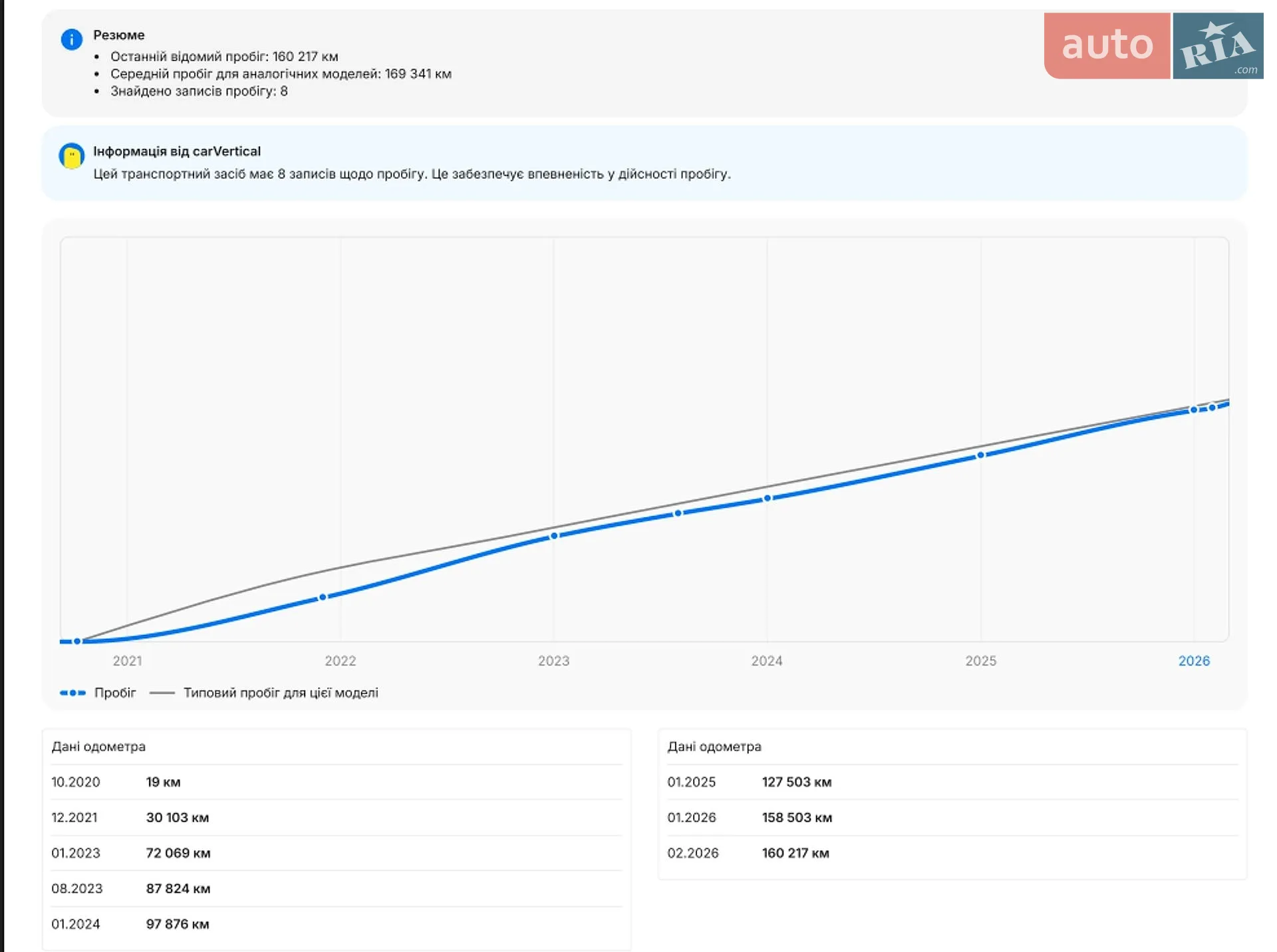The height and width of the screenshot is (952, 1277).
Task: Click the 12.2021 odometer row date
Action: pos(74,818)
